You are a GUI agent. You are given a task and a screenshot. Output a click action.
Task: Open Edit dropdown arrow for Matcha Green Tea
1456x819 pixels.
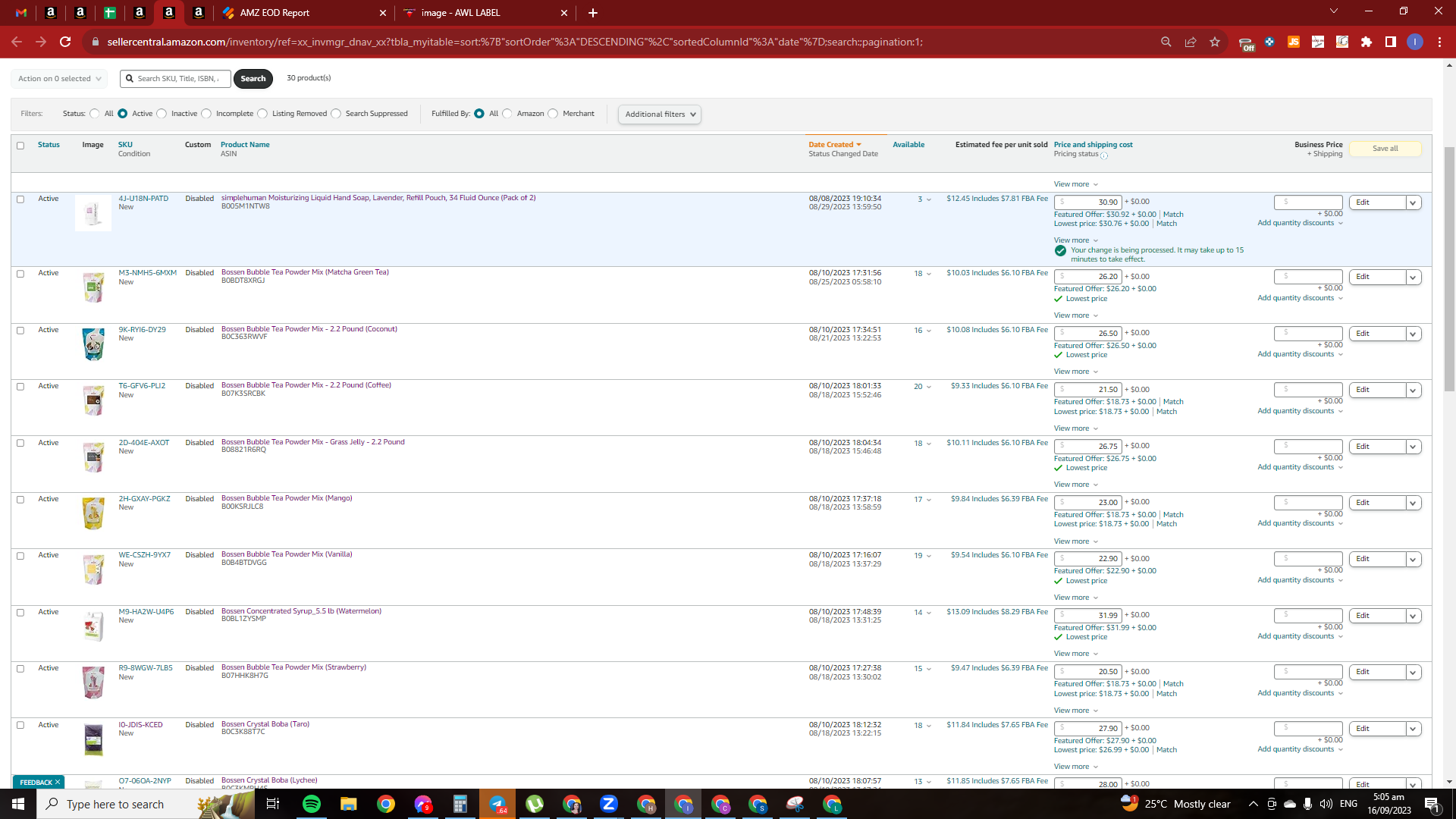pyautogui.click(x=1413, y=278)
